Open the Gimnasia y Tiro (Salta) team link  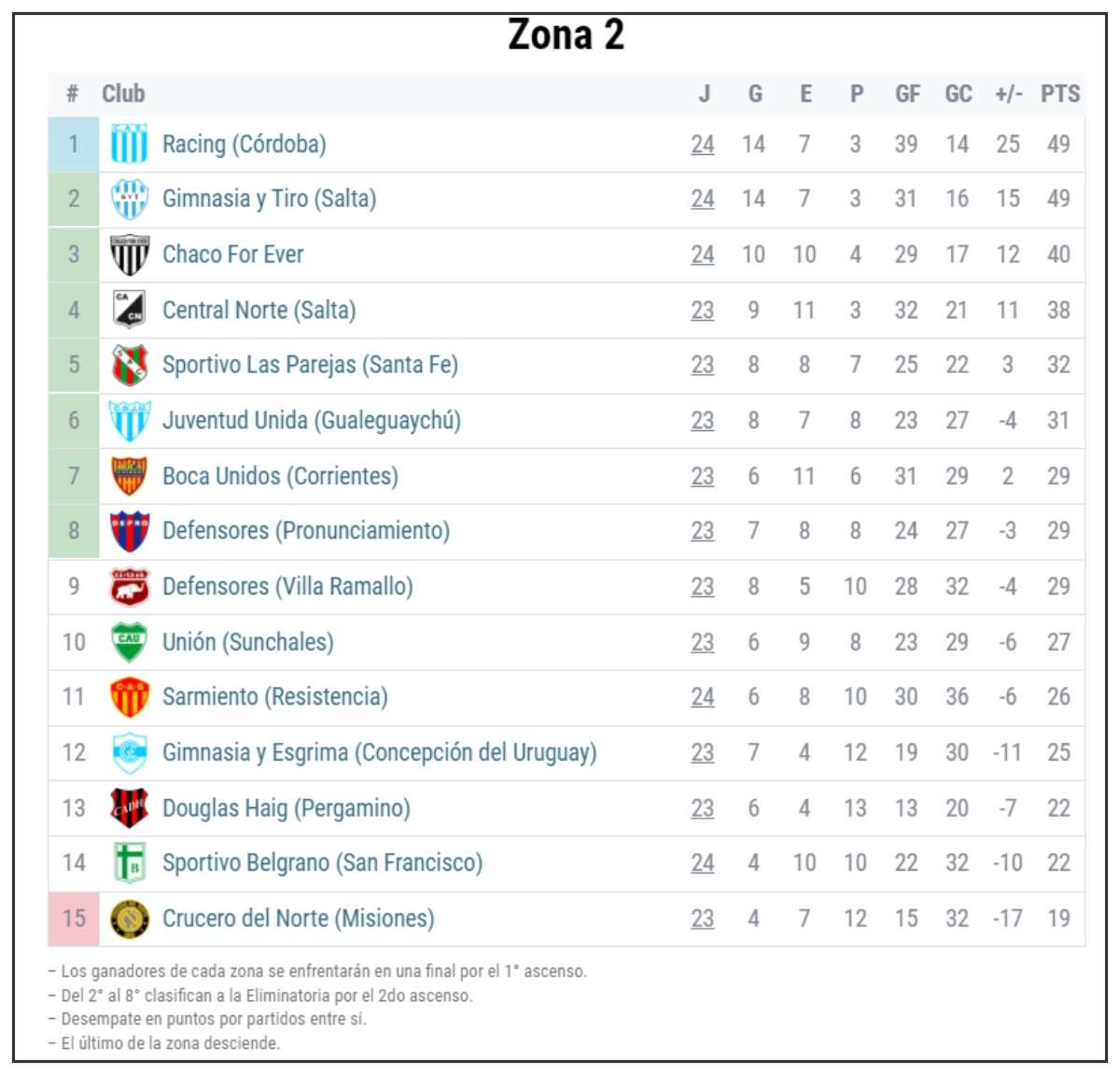tap(269, 199)
